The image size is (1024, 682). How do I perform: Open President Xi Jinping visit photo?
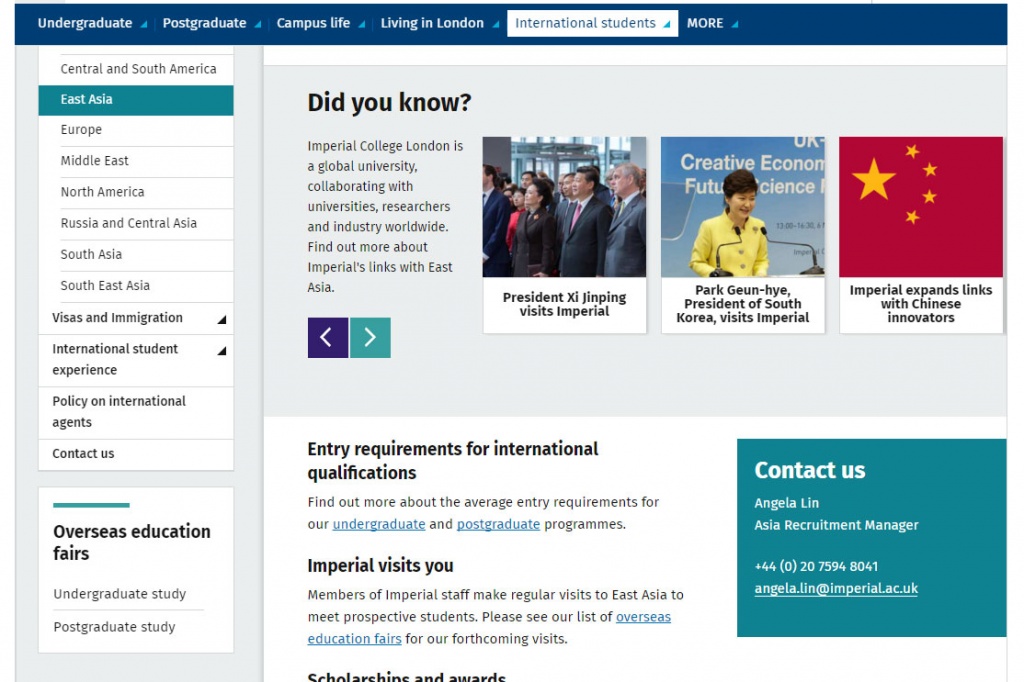point(564,206)
